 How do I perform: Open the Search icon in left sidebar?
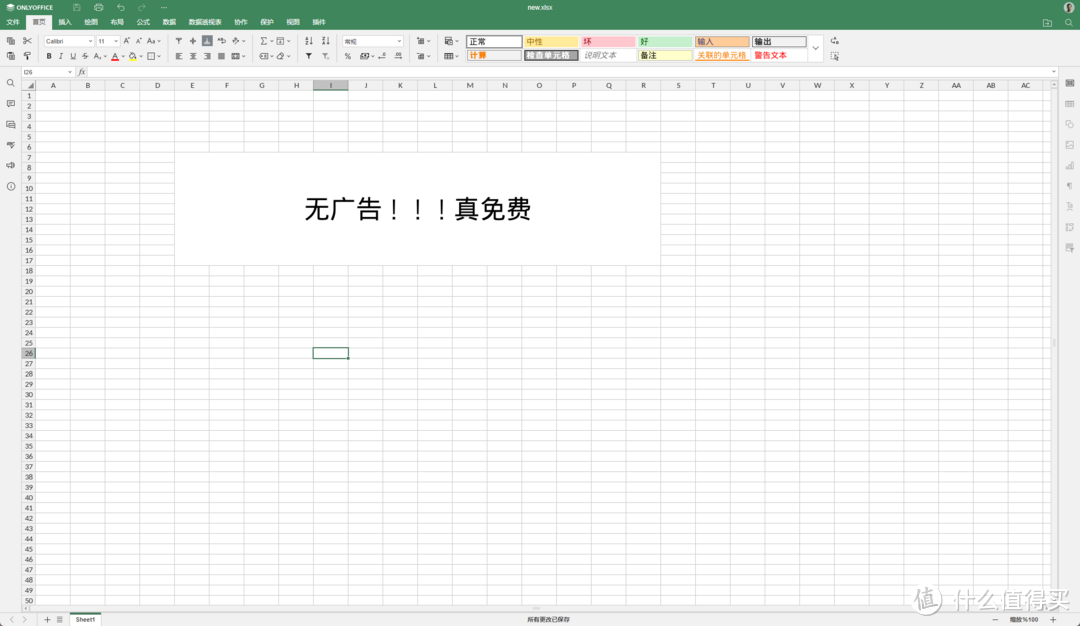pyautogui.click(x=11, y=83)
